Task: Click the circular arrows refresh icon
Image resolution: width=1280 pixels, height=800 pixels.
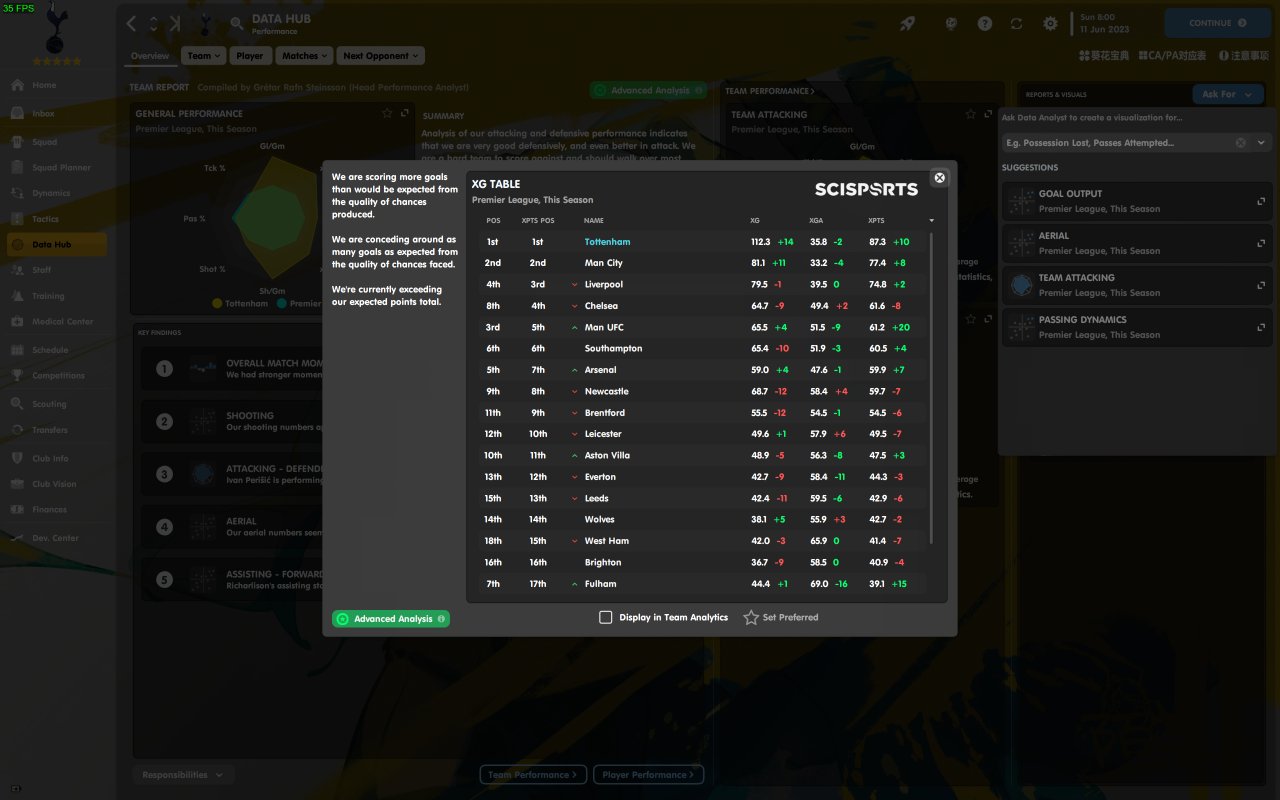Action: 1017,23
